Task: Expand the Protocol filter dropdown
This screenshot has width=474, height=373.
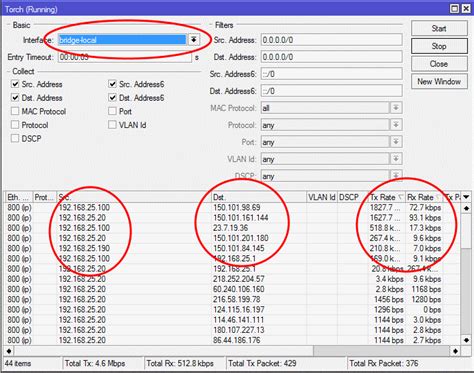Action: (x=396, y=125)
